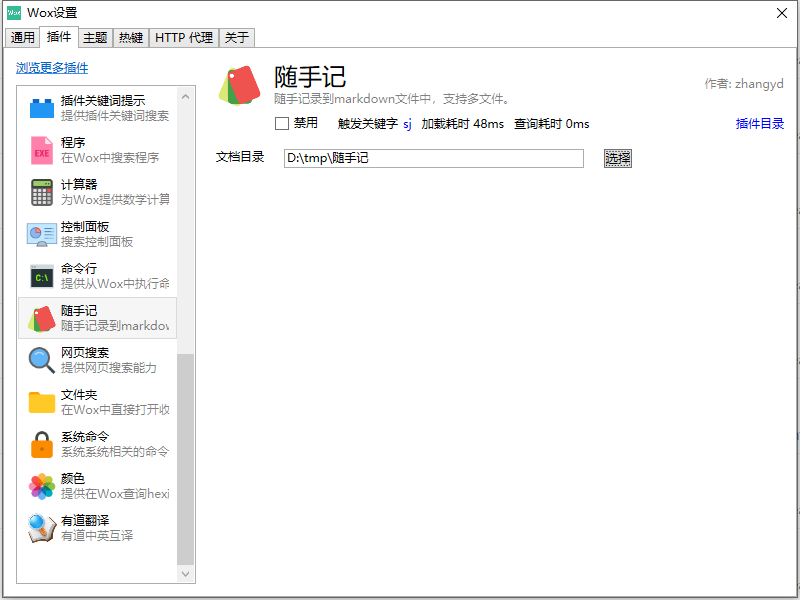This screenshot has height=600, width=800.
Task: Click the 作者: zhangyd author text
Action: pos(744,84)
